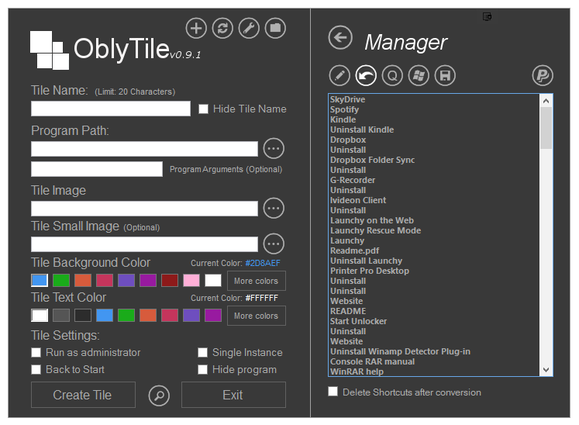Select white background color swatch
The image size is (579, 425).
(213, 281)
